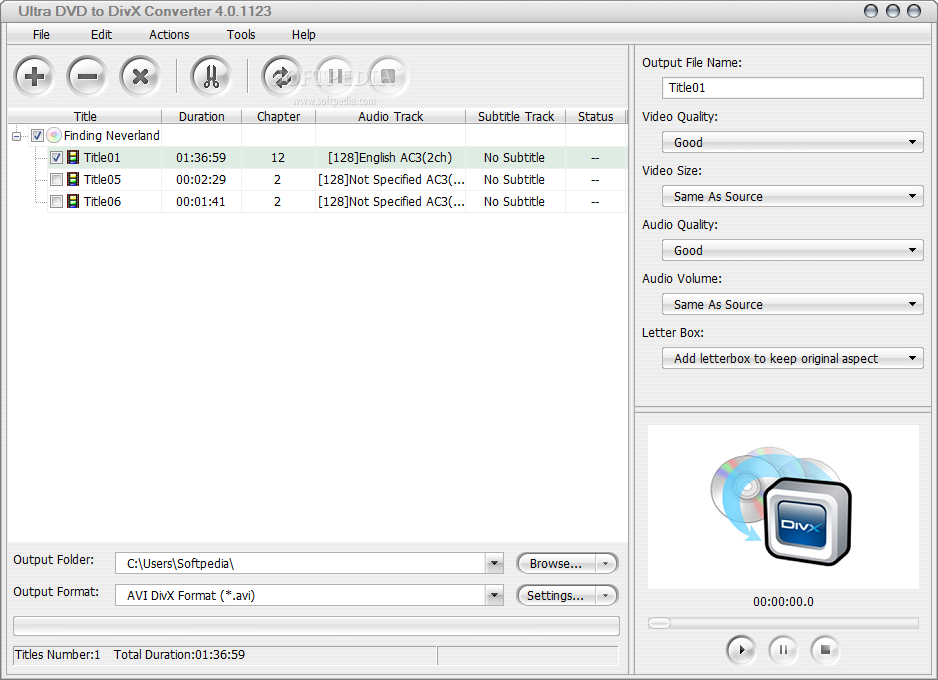Open the Audio Quality dropdown

(793, 251)
